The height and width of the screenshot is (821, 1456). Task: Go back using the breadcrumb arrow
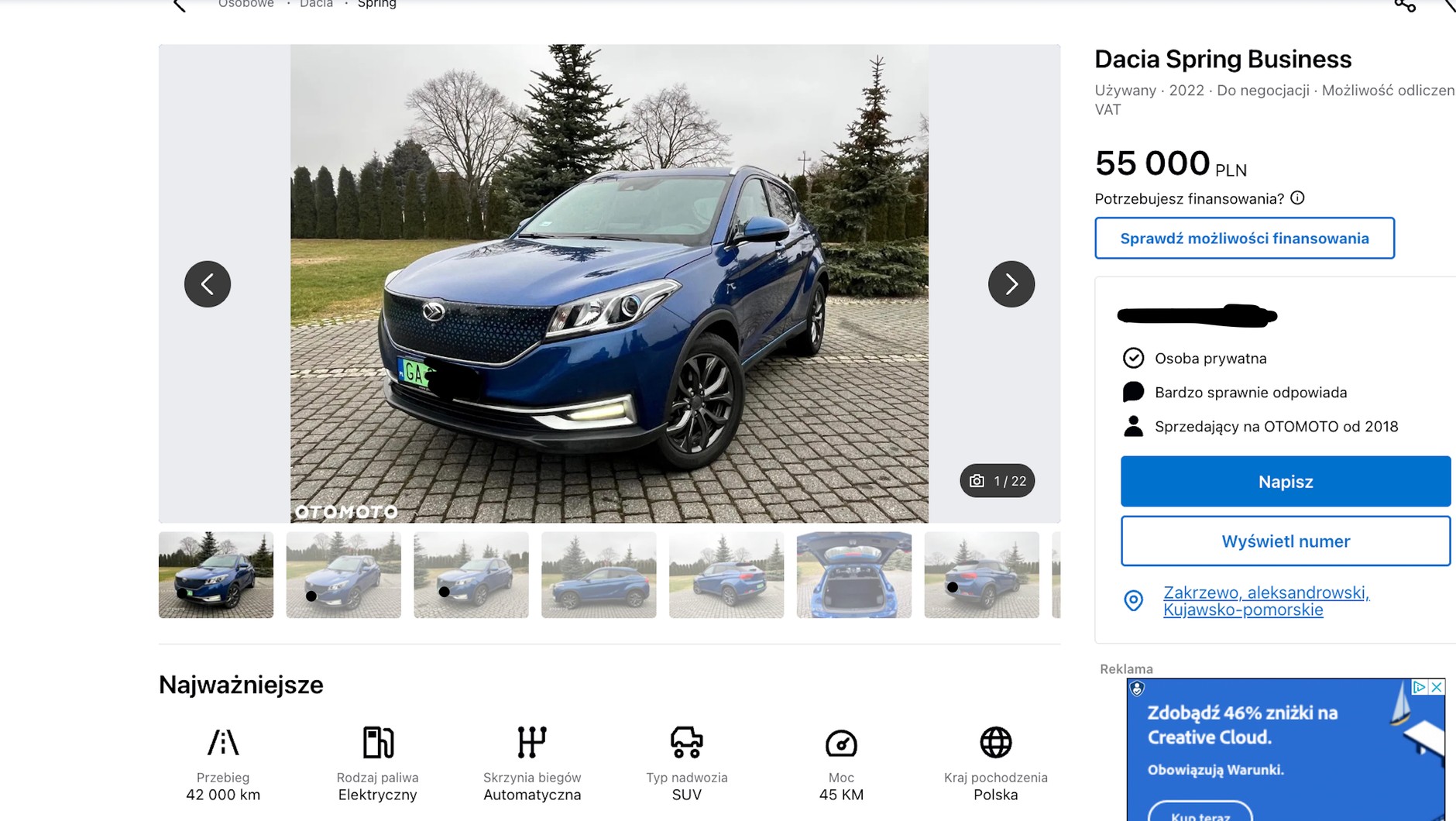click(180, 5)
